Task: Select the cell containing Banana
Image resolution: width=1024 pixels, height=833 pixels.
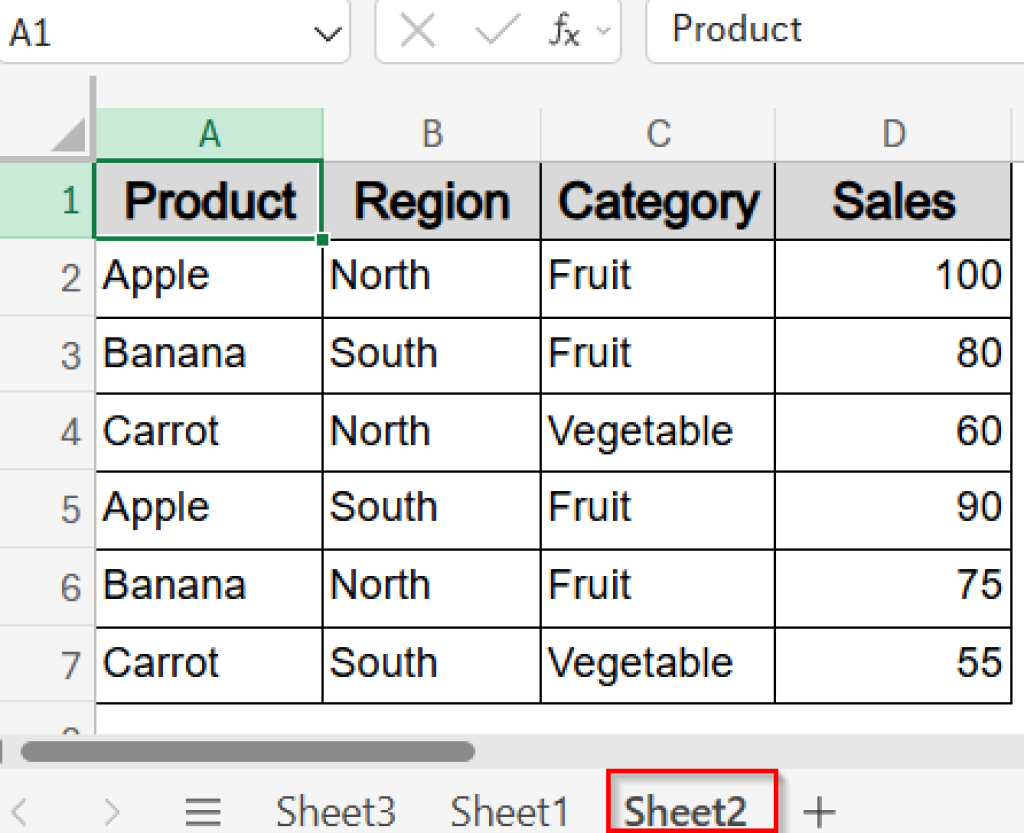Action: click(172, 354)
